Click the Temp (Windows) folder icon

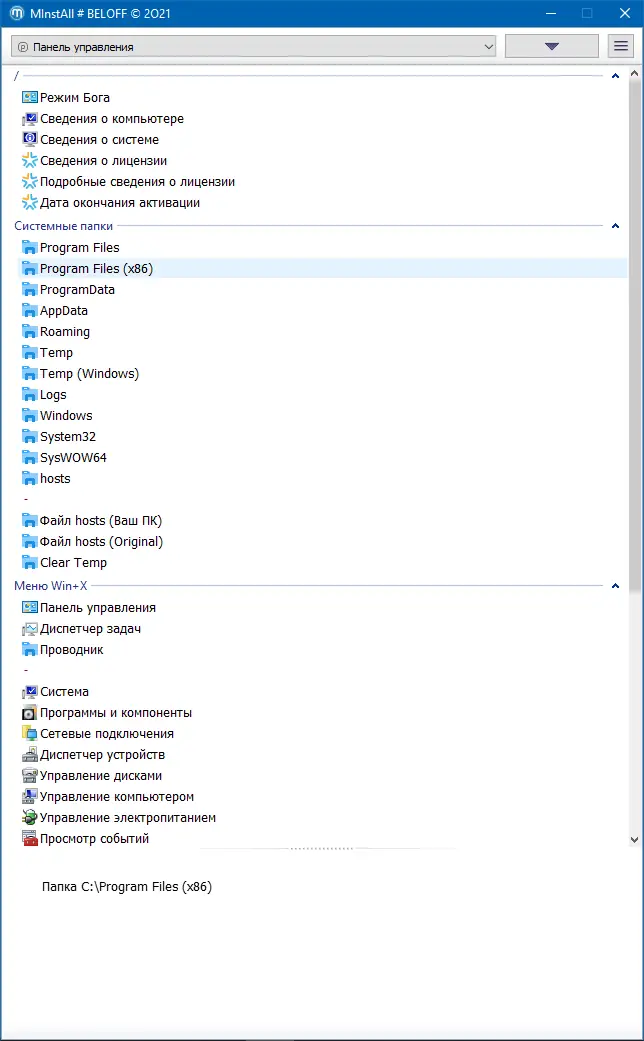pyautogui.click(x=29, y=374)
